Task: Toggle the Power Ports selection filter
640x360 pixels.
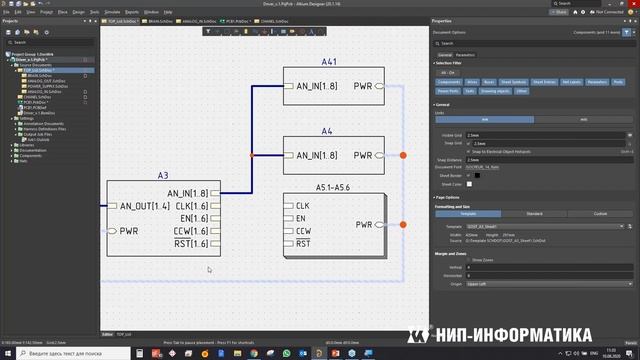Action: click(448, 91)
